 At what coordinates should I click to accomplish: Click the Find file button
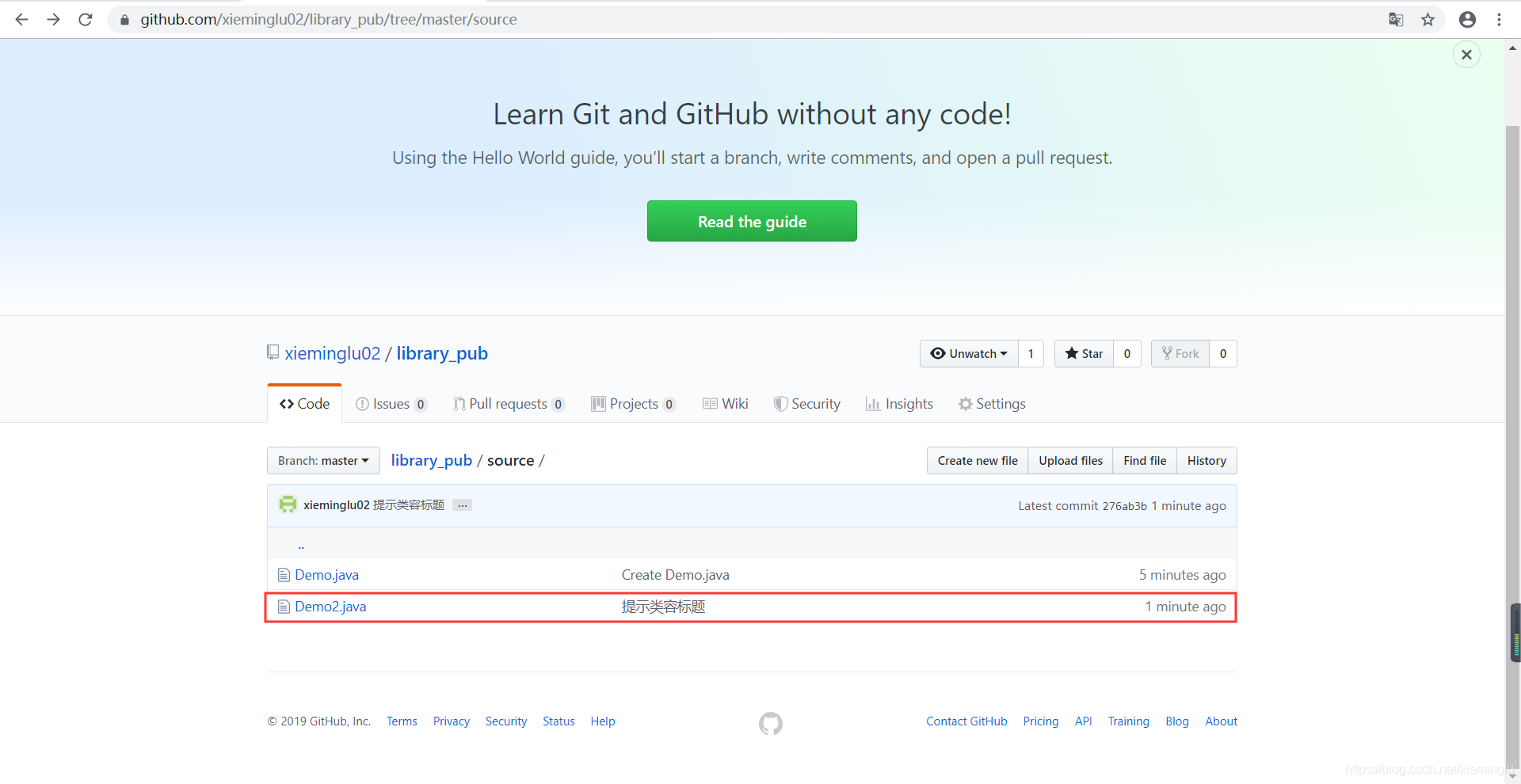coord(1145,461)
